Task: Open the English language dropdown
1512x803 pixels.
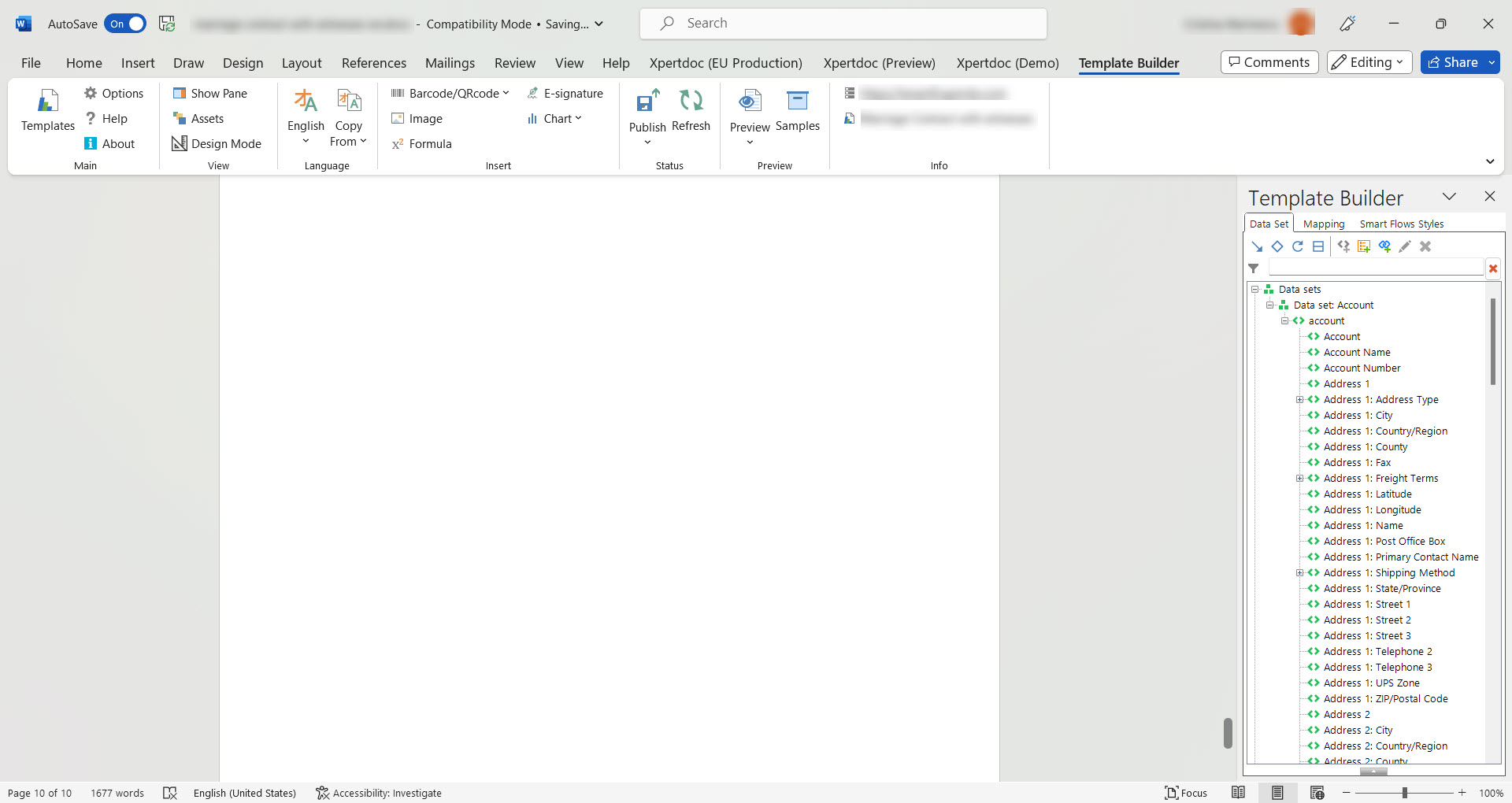Action: (306, 117)
